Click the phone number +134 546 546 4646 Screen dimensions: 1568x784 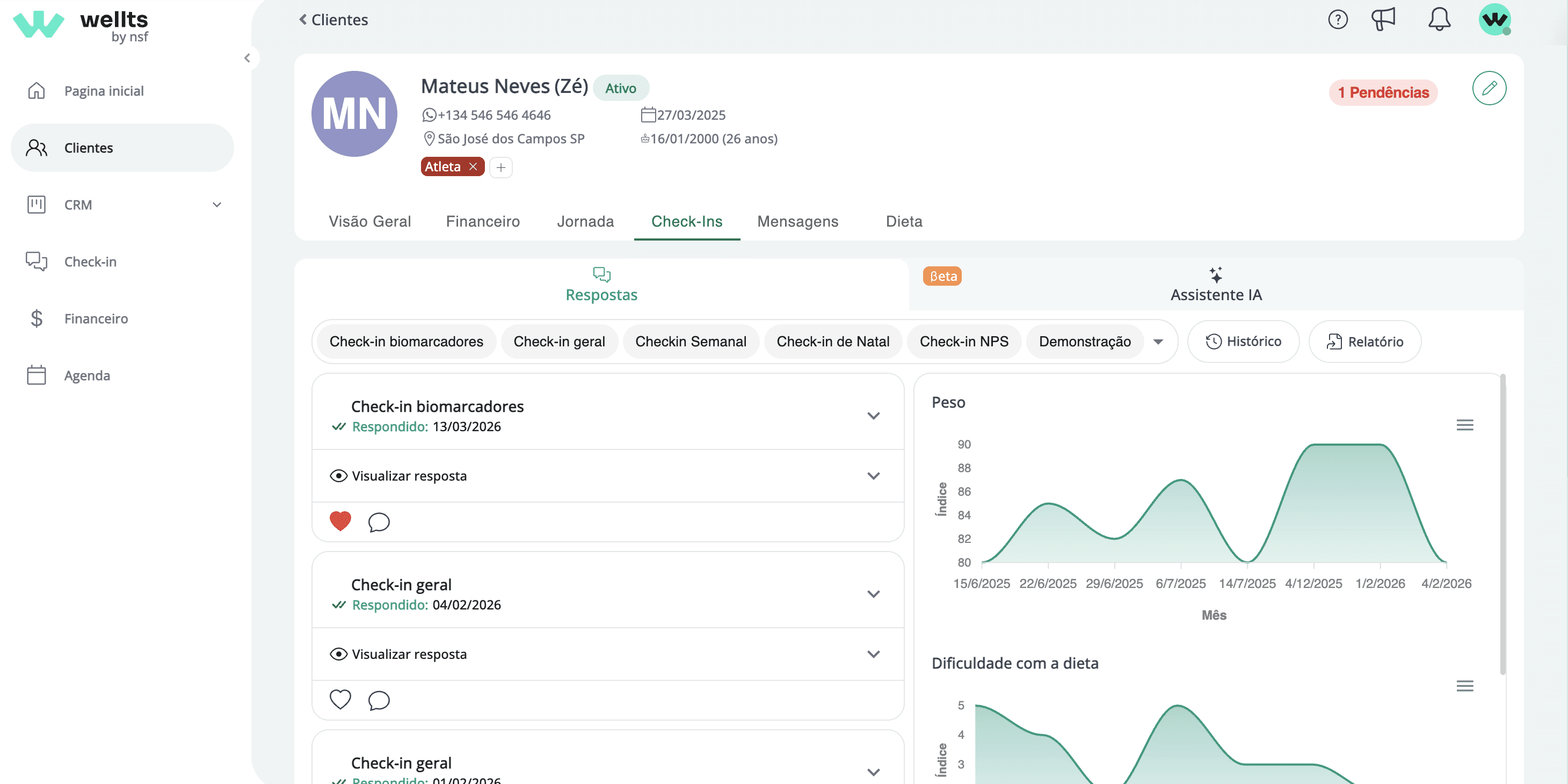[x=494, y=115]
